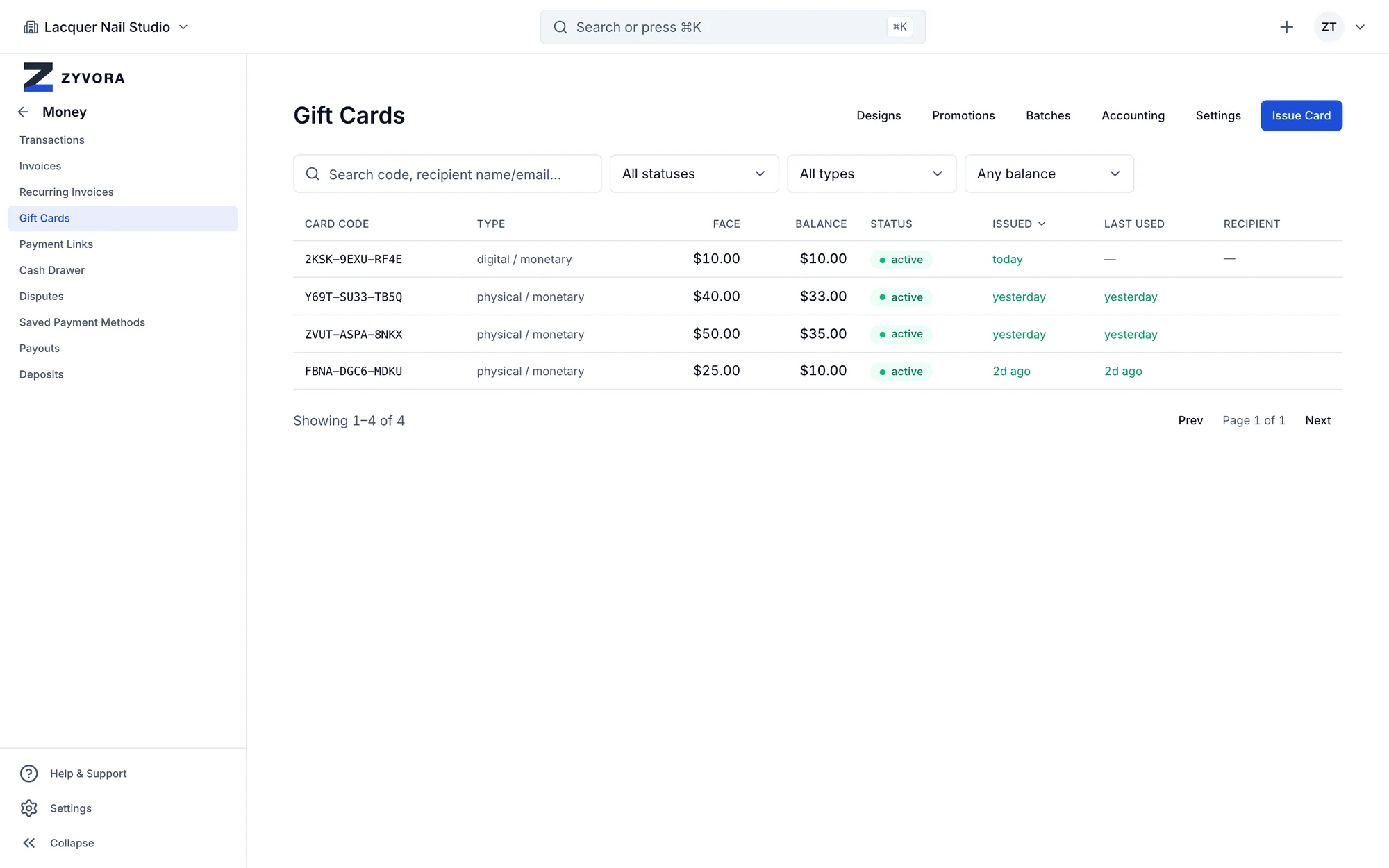Viewport: 1389px width, 868px height.
Task: Open the Batches tab
Action: point(1048,115)
